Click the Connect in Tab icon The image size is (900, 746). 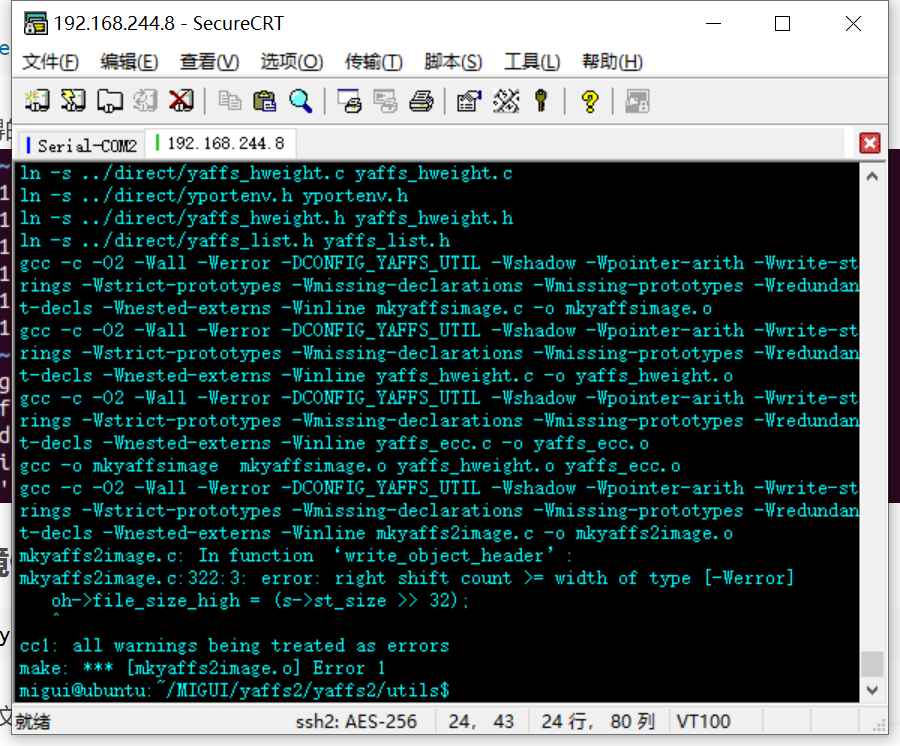point(109,101)
